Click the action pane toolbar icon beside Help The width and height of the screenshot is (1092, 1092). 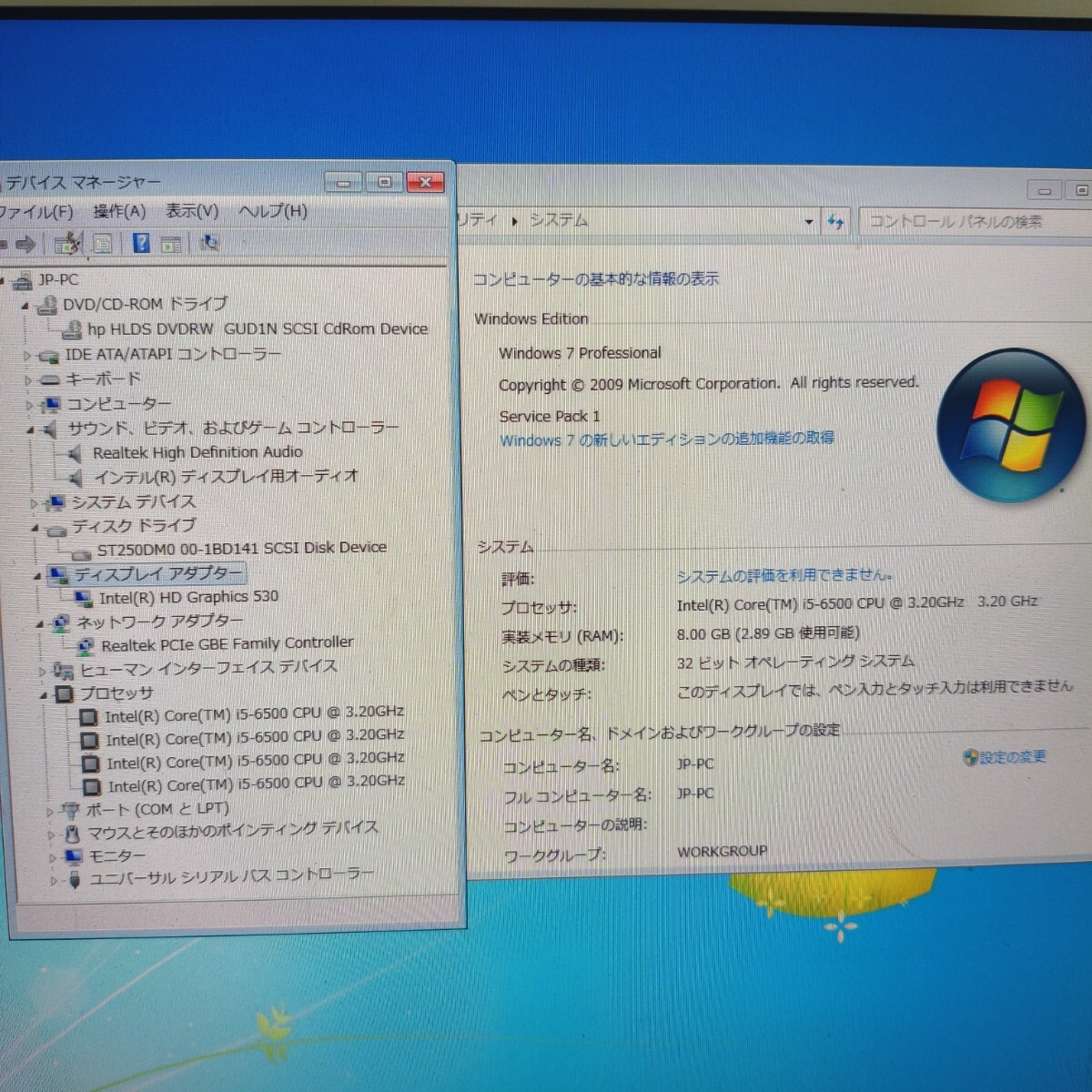pyautogui.click(x=170, y=244)
